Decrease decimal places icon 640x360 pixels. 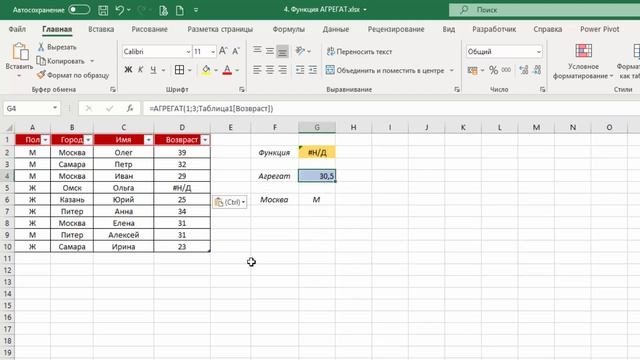[x=537, y=70]
